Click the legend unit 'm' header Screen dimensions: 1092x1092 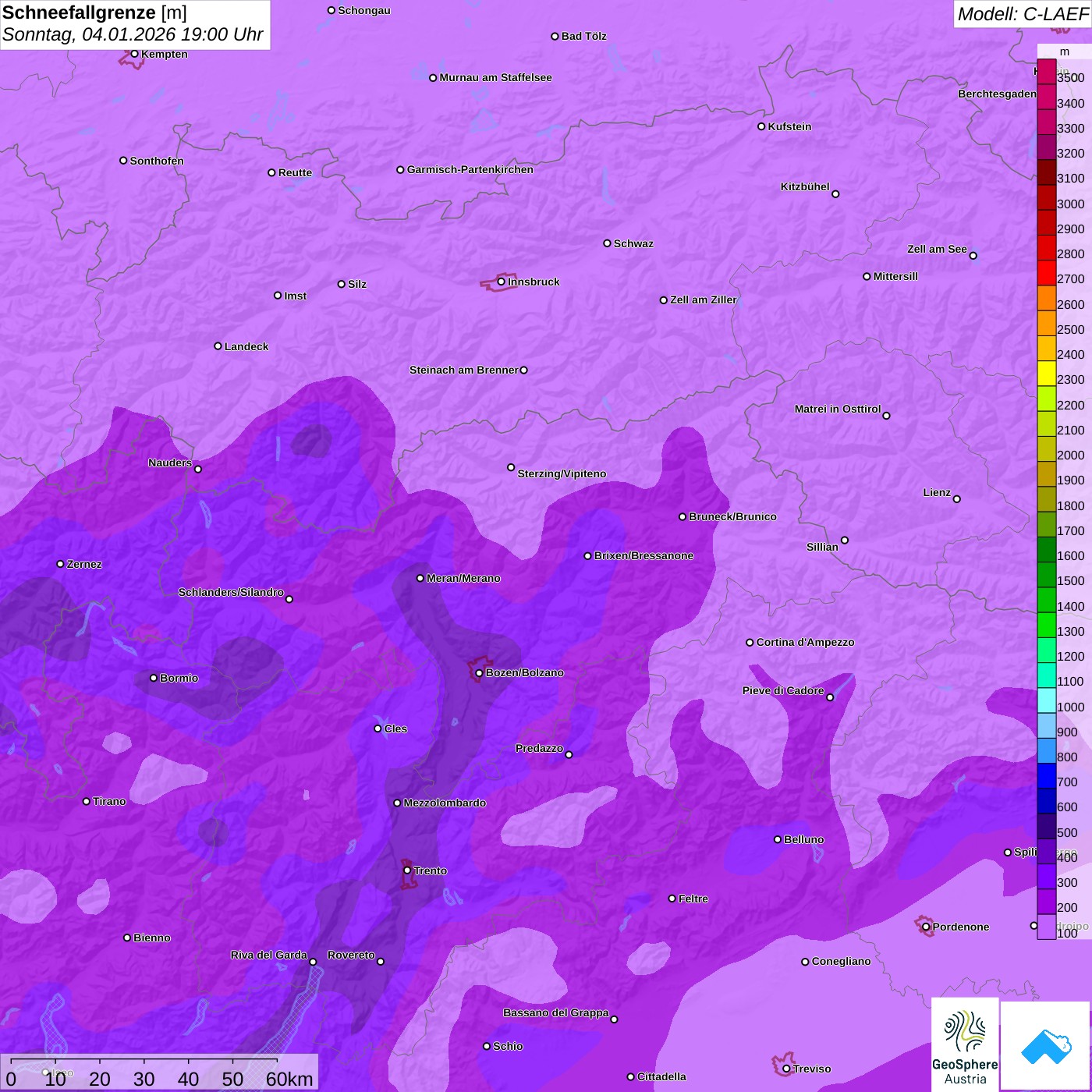1065,51
